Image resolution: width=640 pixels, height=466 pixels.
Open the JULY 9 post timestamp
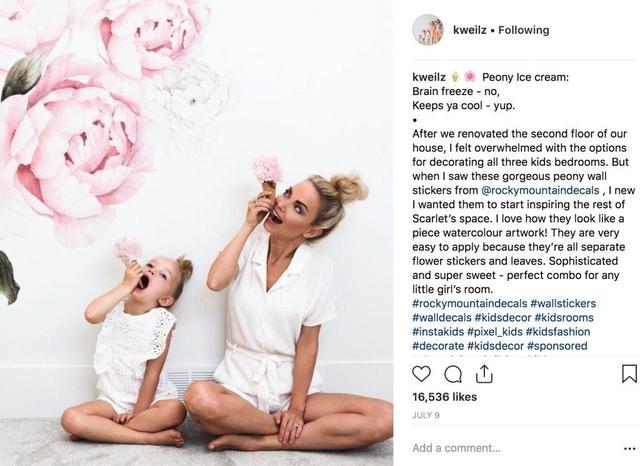pos(426,415)
